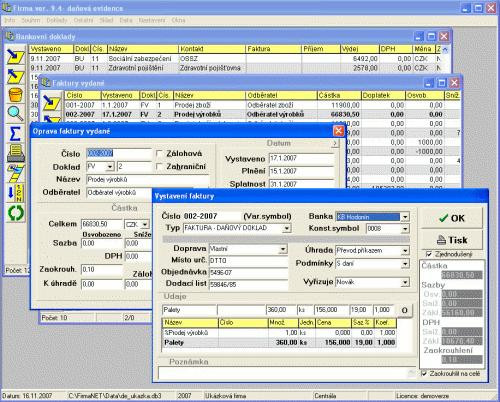Screen dimensions: 500x402
Task: Click the orange database barrel icon
Action: point(15,95)
